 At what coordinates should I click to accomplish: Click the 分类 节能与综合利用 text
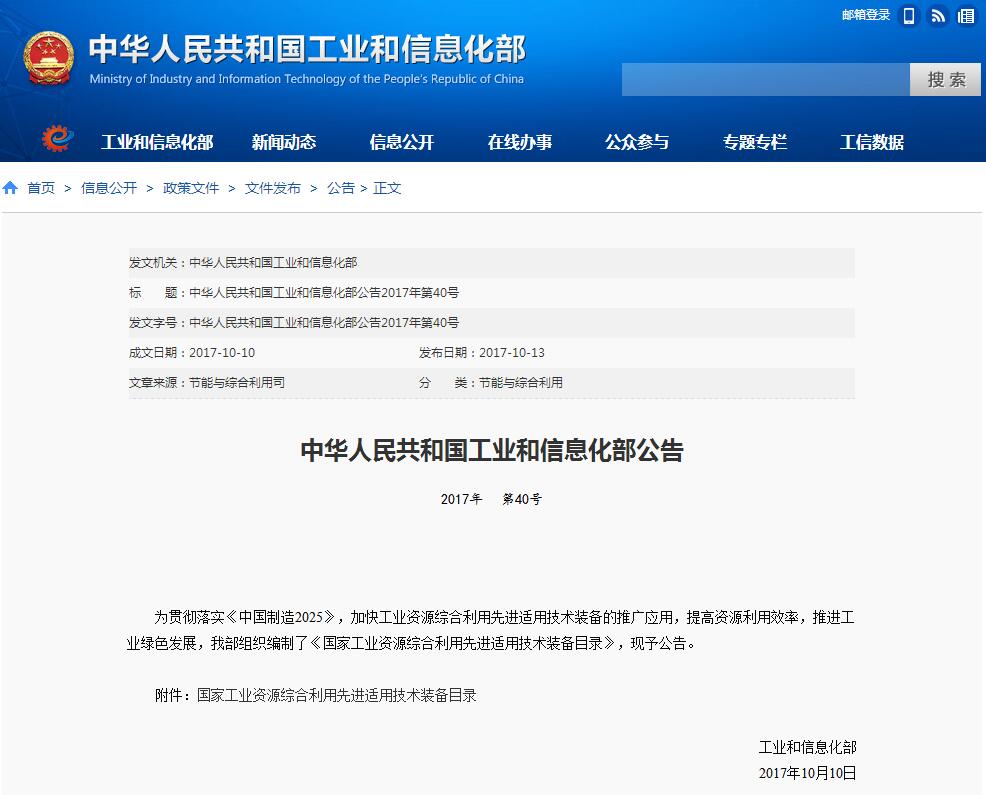click(490, 382)
